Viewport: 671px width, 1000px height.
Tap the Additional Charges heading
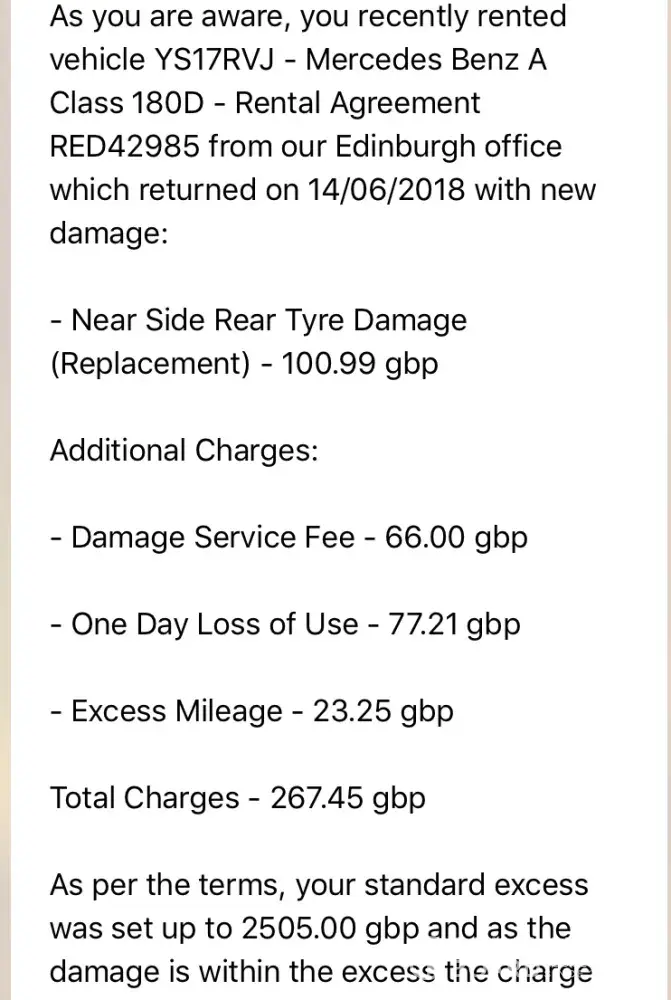pyautogui.click(x=184, y=450)
